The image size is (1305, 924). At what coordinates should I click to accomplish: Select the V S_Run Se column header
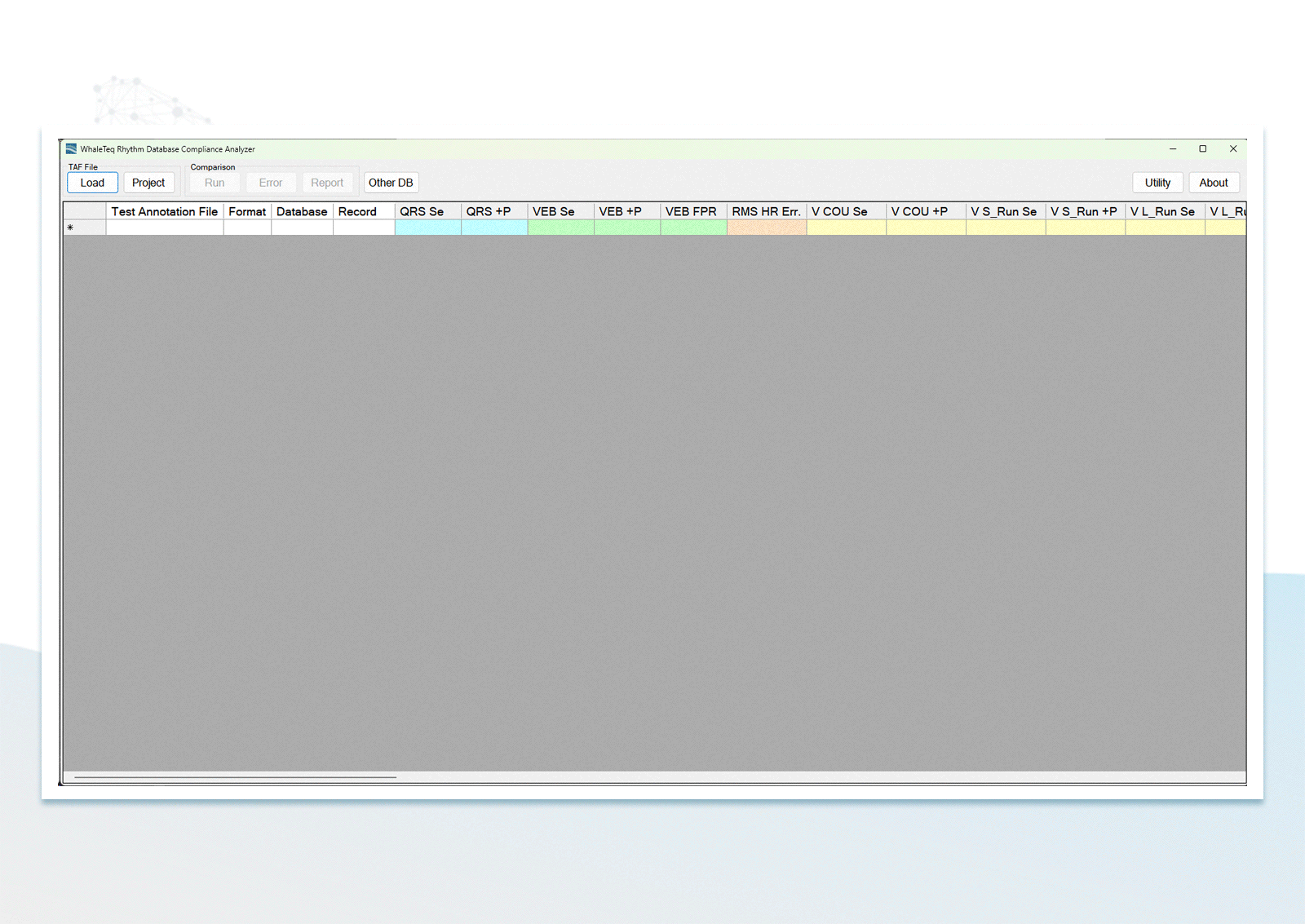click(1006, 211)
